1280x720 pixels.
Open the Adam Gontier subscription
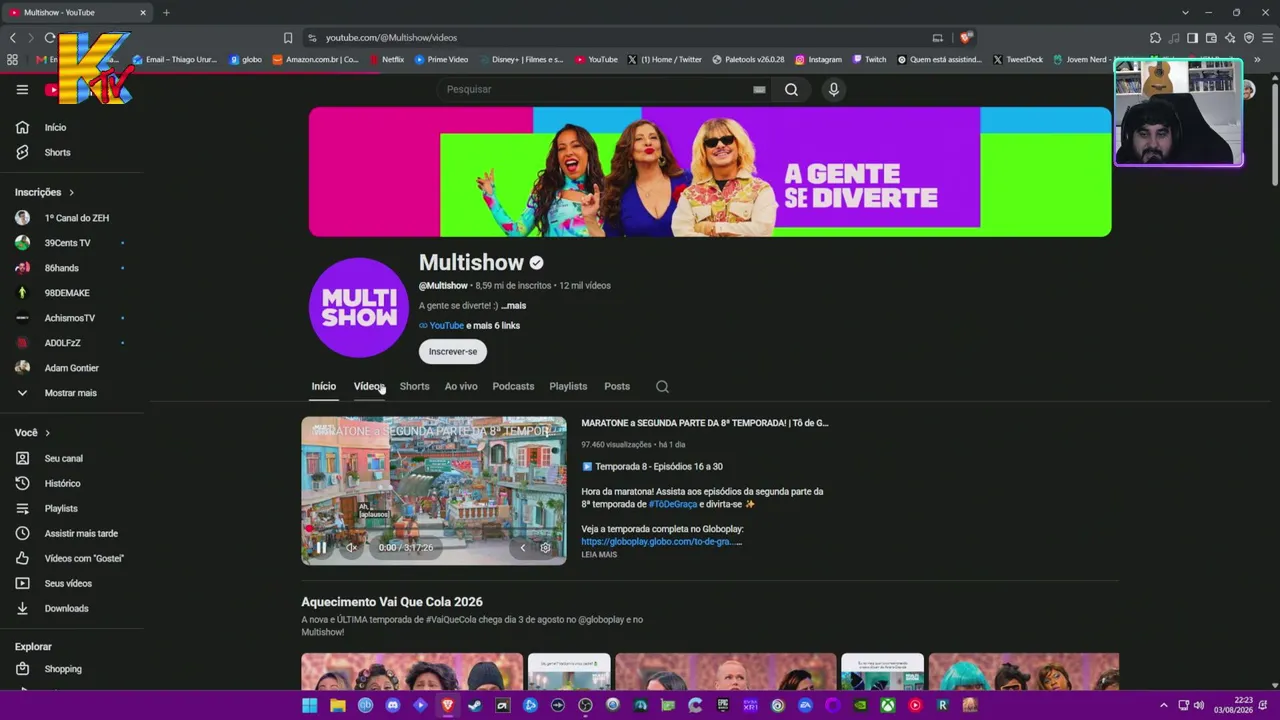tap(72, 368)
